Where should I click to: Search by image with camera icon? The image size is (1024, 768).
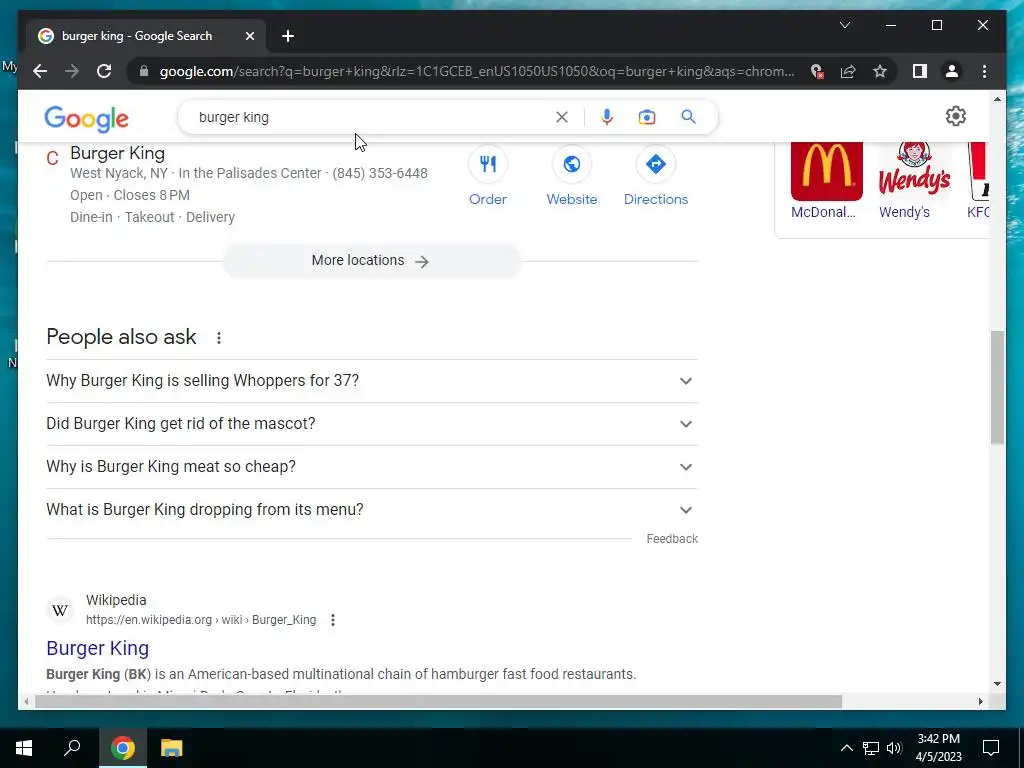coord(647,117)
